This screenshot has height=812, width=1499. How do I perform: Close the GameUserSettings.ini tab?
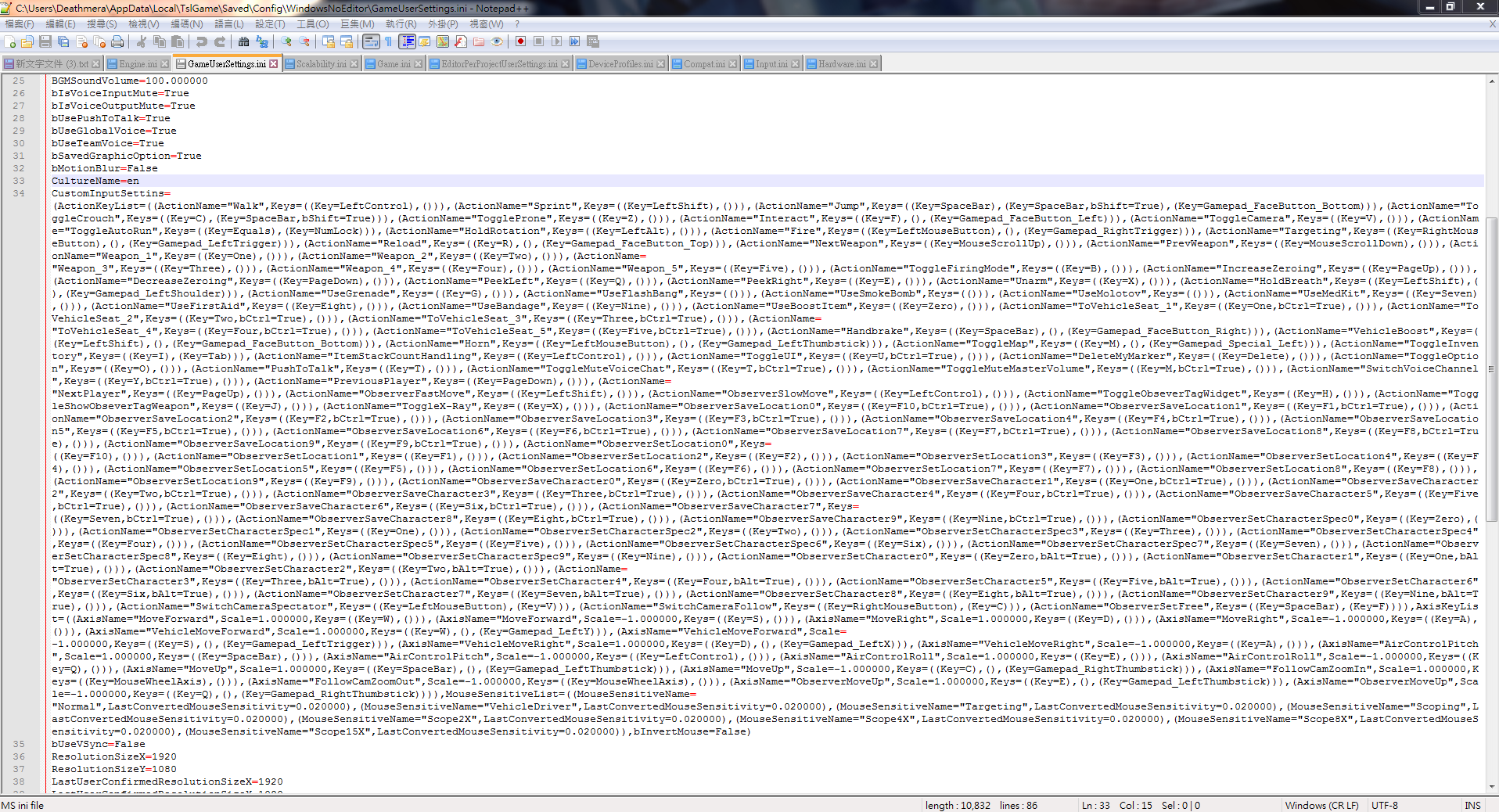point(274,64)
